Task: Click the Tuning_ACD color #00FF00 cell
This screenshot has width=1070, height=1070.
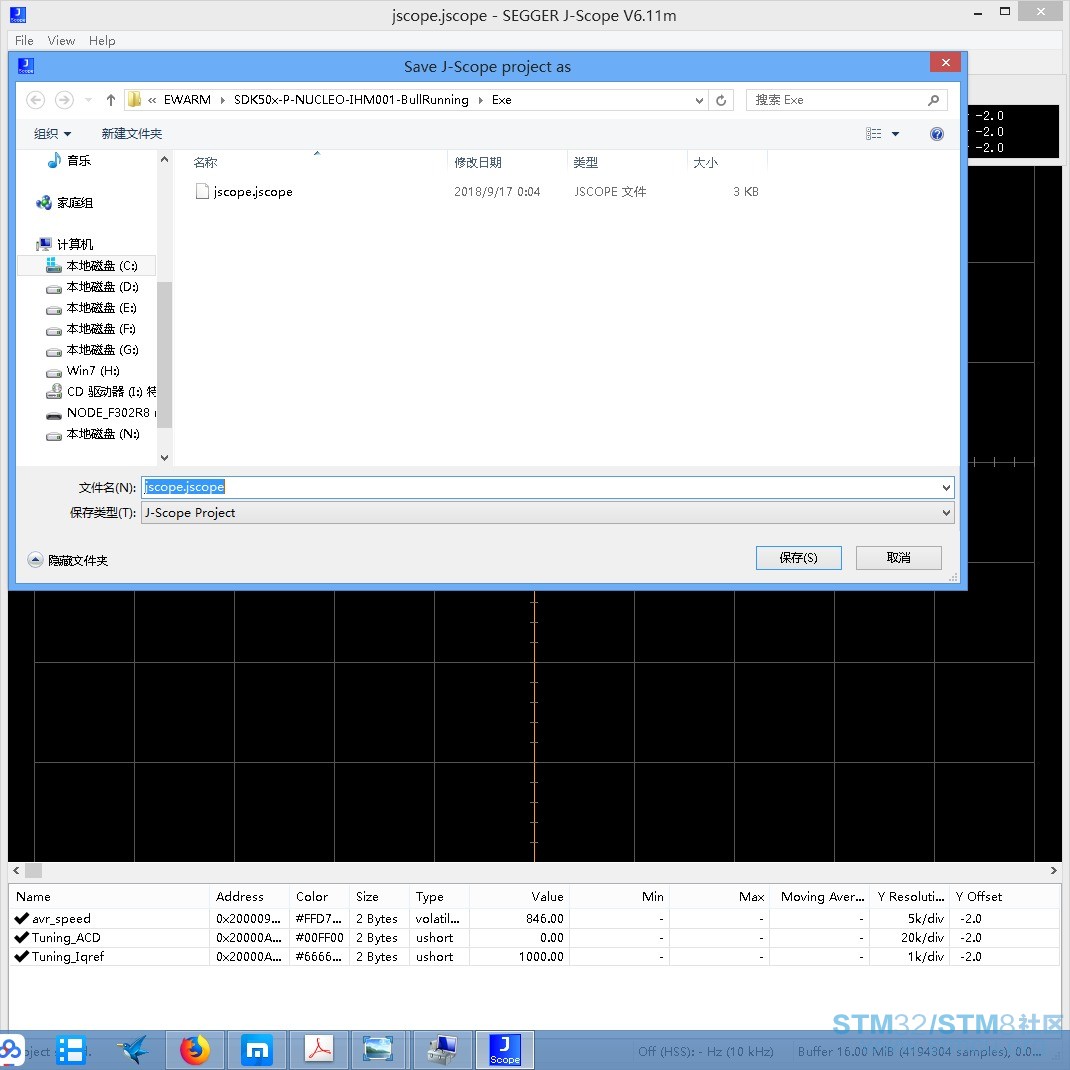Action: click(x=319, y=938)
